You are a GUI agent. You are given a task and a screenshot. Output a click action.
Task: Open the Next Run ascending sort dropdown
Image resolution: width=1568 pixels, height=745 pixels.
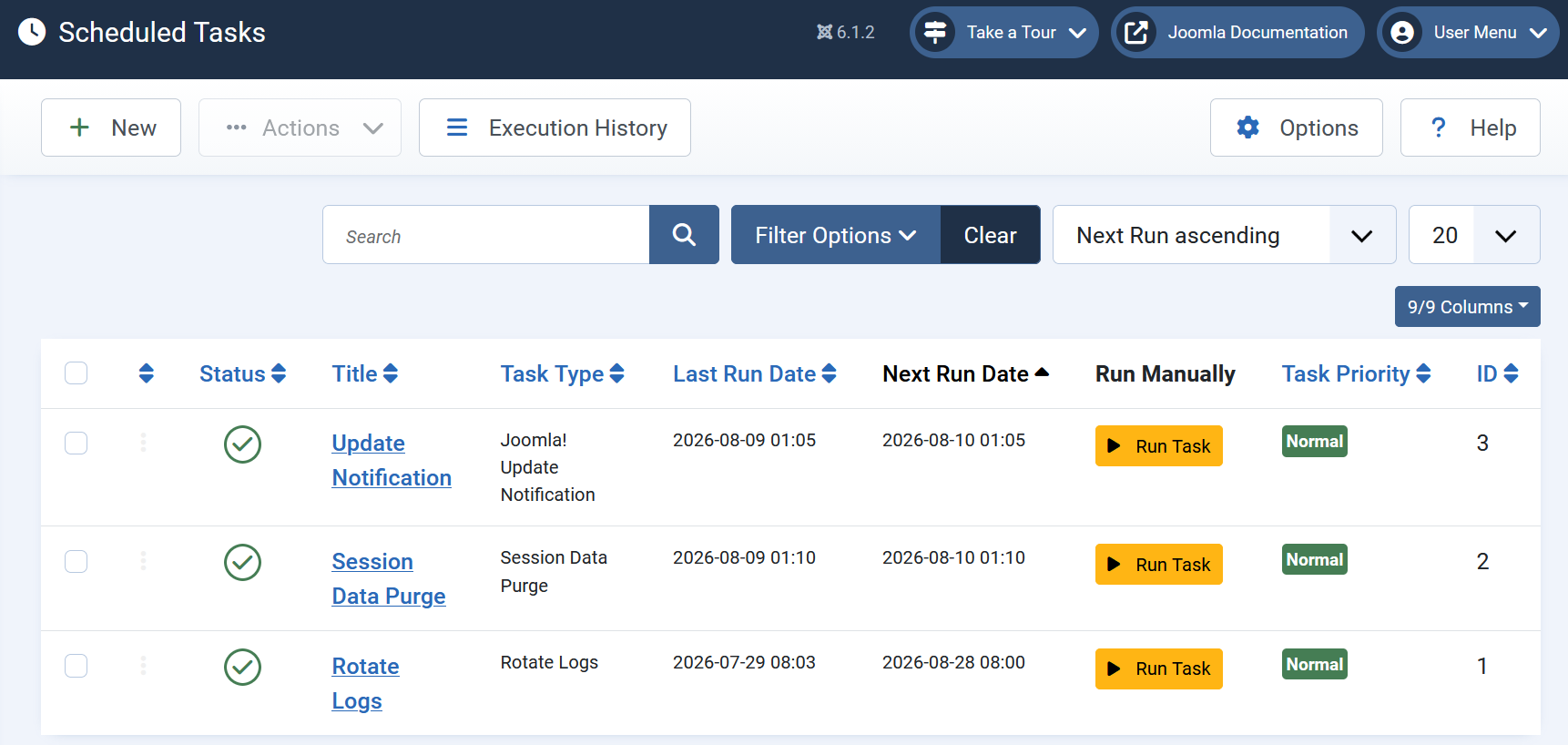1224,235
